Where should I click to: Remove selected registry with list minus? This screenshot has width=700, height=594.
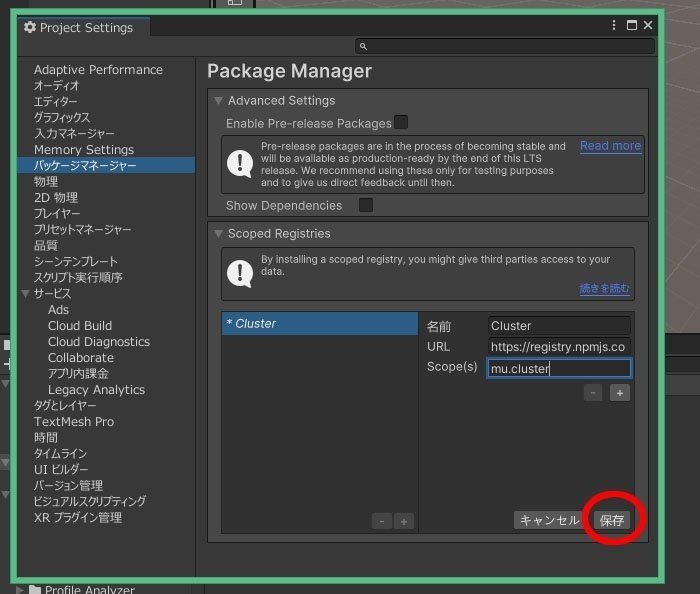(x=382, y=521)
